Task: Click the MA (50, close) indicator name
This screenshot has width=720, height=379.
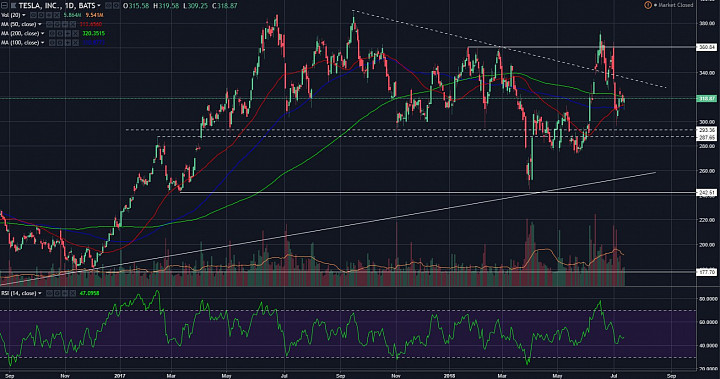Action: [18, 24]
